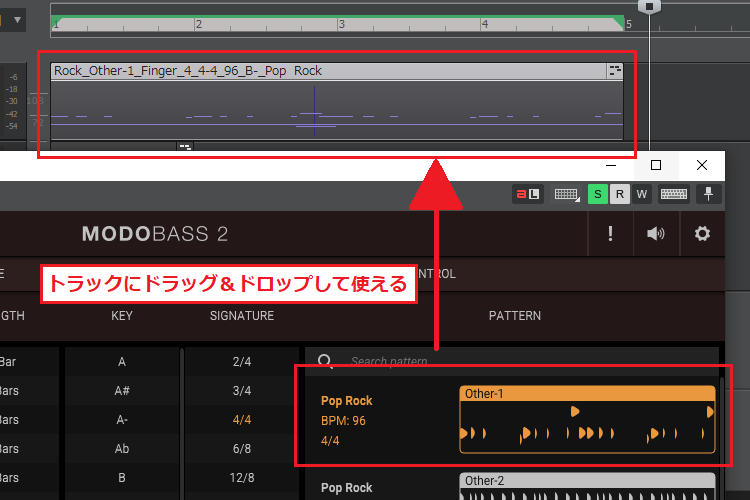Click the search pattern magnifier icon
The width and height of the screenshot is (750, 500).
[x=325, y=361]
